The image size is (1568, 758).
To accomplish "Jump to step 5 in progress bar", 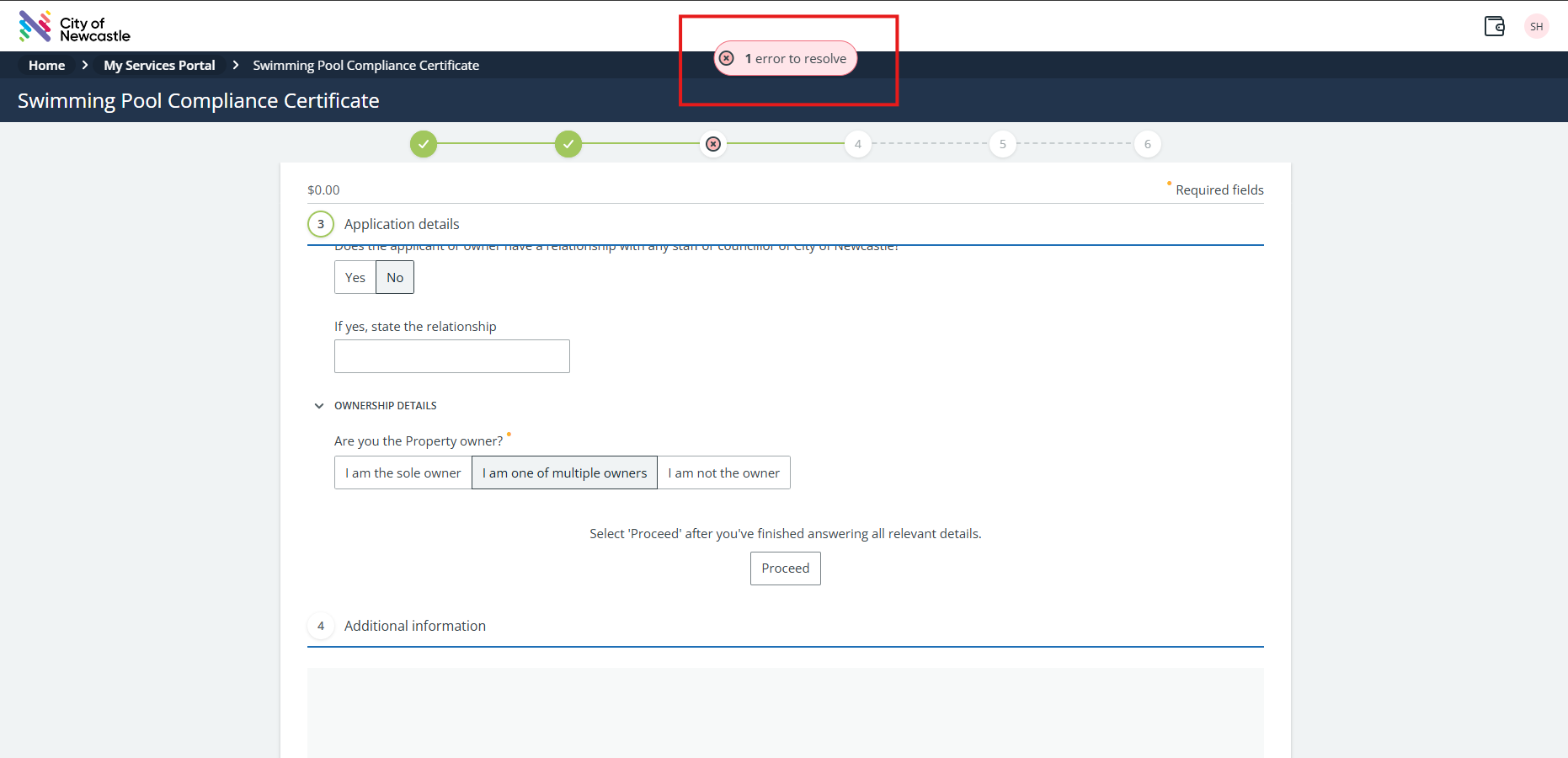I will pyautogui.click(x=1002, y=144).
